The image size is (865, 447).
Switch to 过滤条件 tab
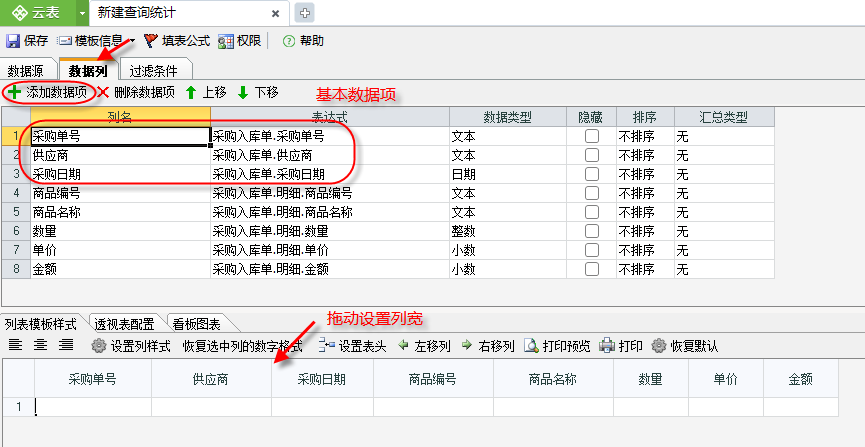(x=154, y=71)
